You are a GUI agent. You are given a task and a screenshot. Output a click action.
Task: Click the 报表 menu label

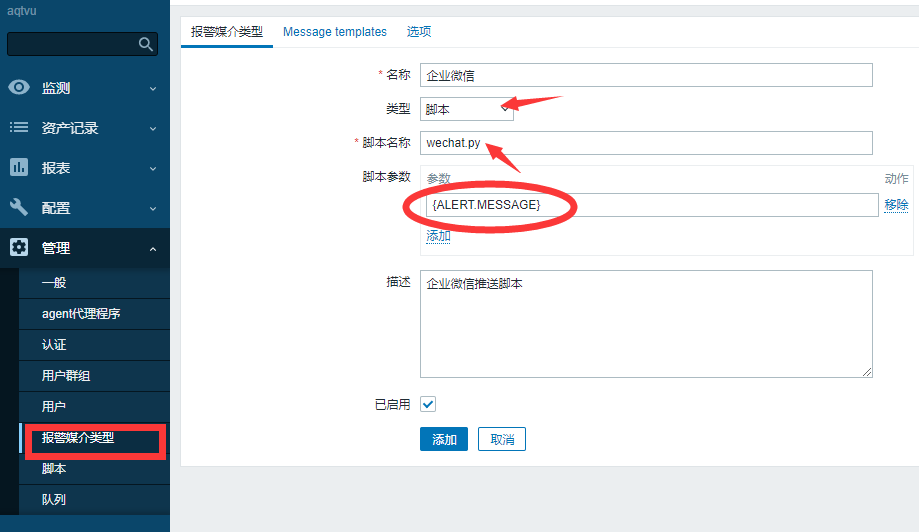pyautogui.click(x=56, y=168)
